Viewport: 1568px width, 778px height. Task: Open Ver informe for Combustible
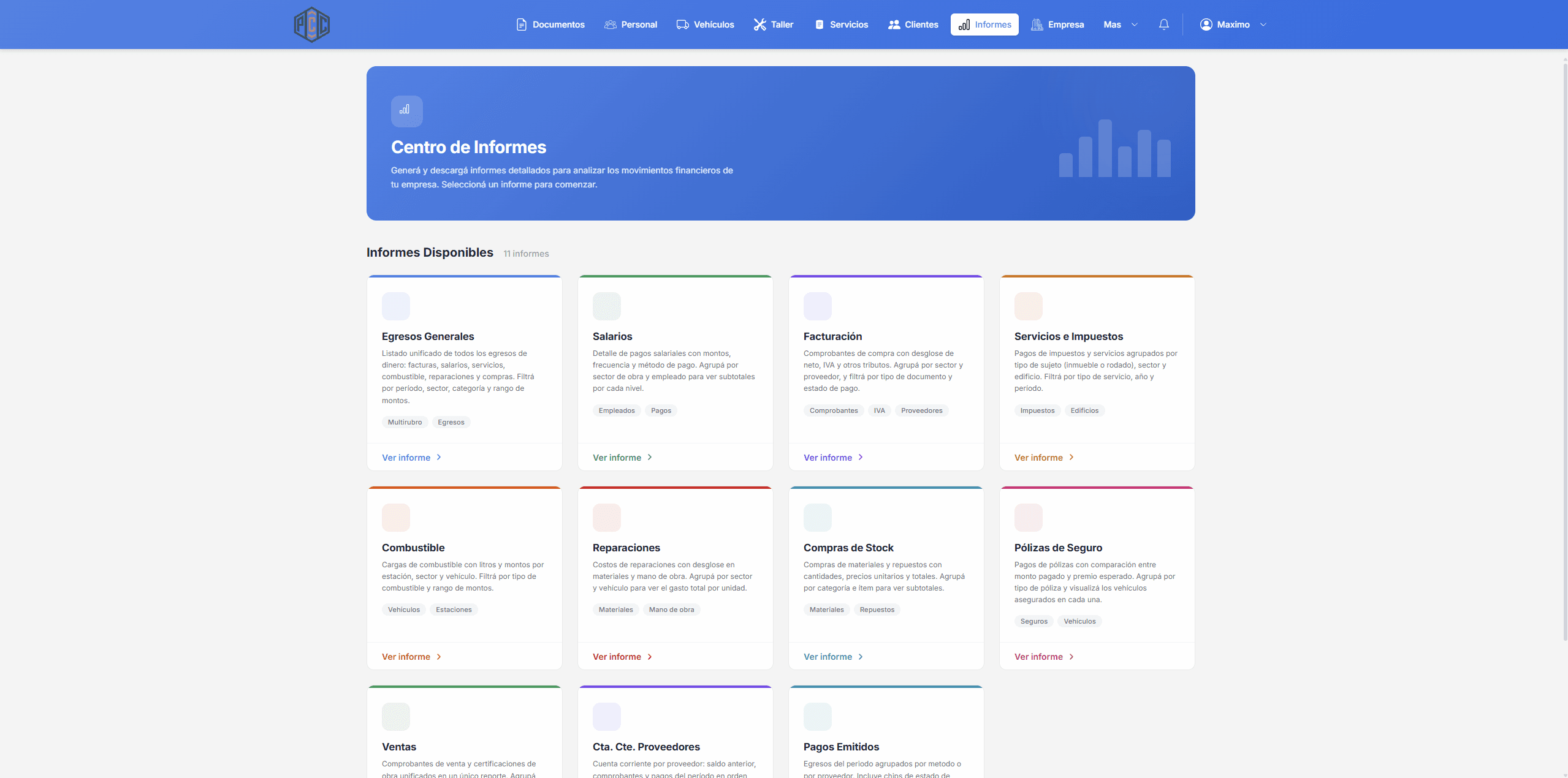coord(411,657)
